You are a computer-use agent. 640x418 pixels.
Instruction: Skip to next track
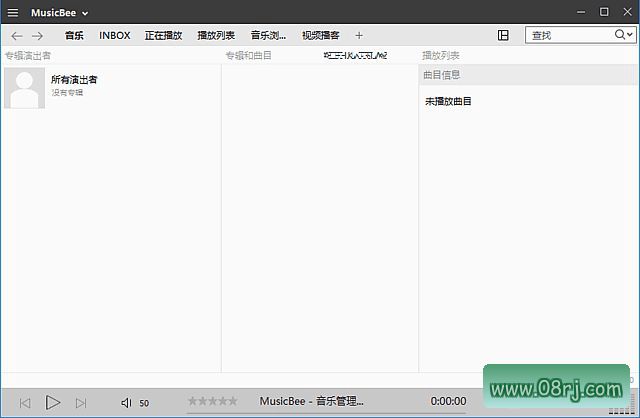[x=81, y=403]
